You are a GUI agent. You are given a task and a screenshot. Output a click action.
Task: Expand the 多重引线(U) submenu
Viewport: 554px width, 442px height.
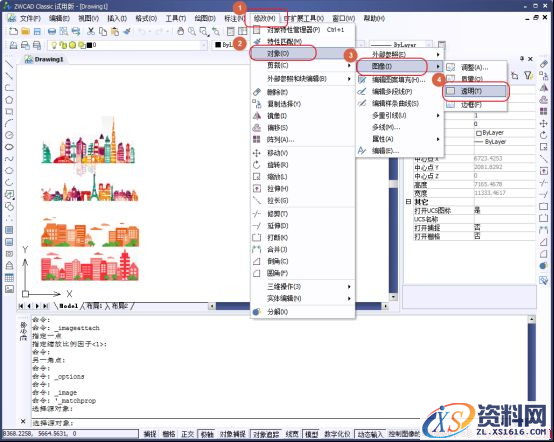(400, 115)
